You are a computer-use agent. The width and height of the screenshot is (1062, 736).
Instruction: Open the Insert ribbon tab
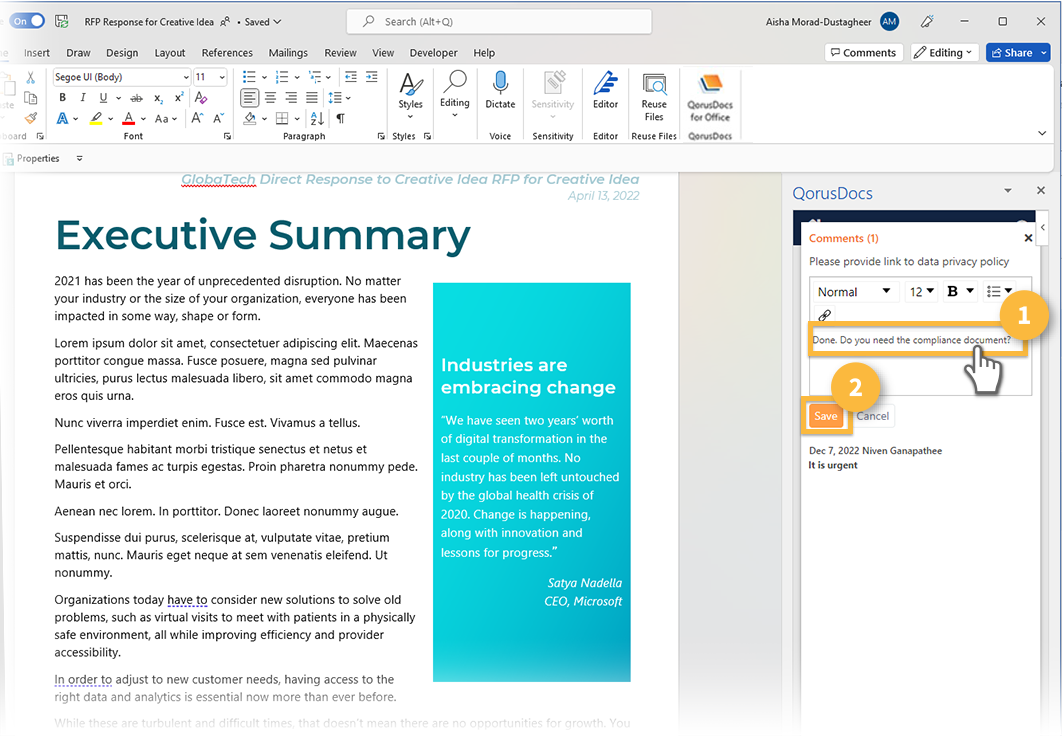pos(37,53)
